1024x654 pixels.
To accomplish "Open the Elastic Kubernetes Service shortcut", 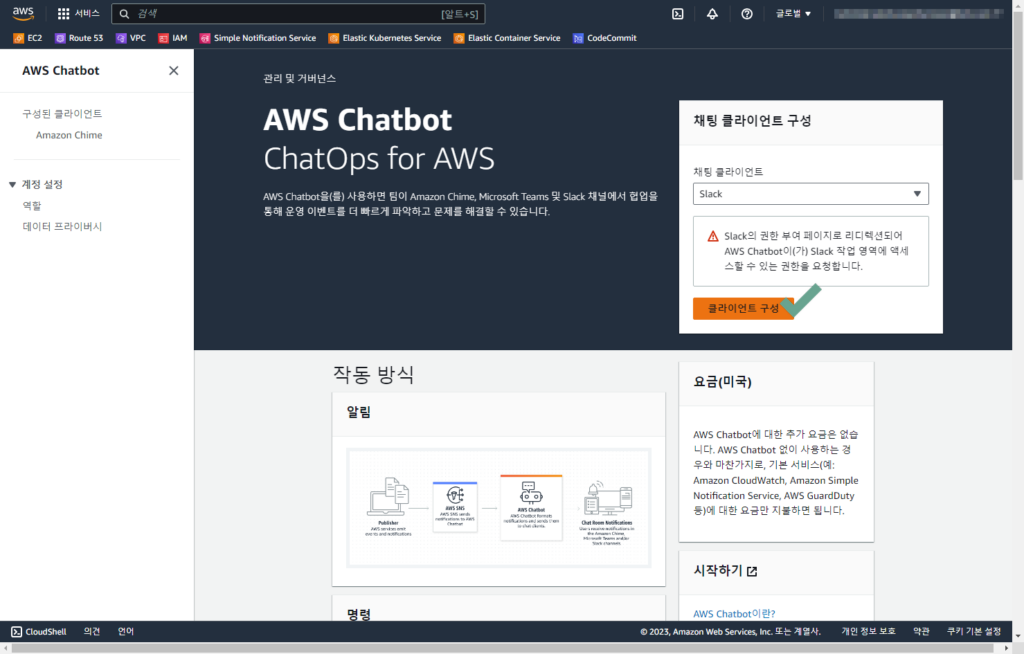I will [x=385, y=38].
